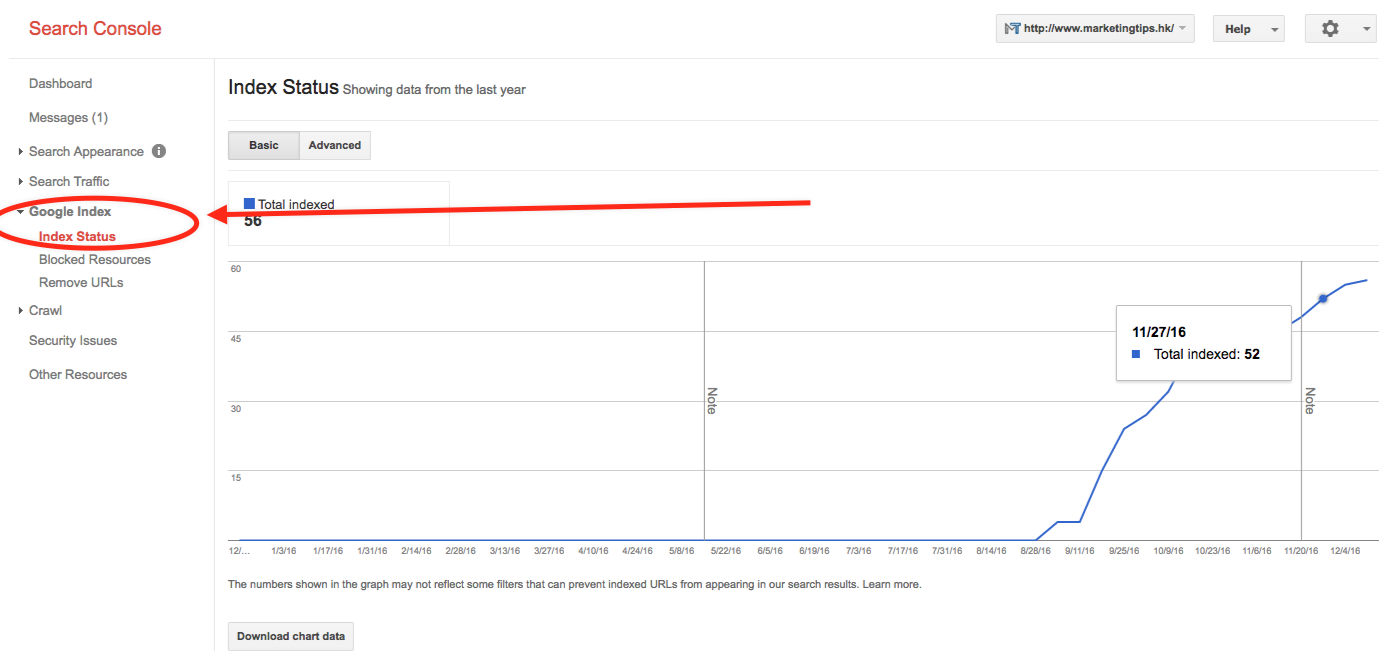
Task: Switch to the Advanced tab
Action: point(335,145)
